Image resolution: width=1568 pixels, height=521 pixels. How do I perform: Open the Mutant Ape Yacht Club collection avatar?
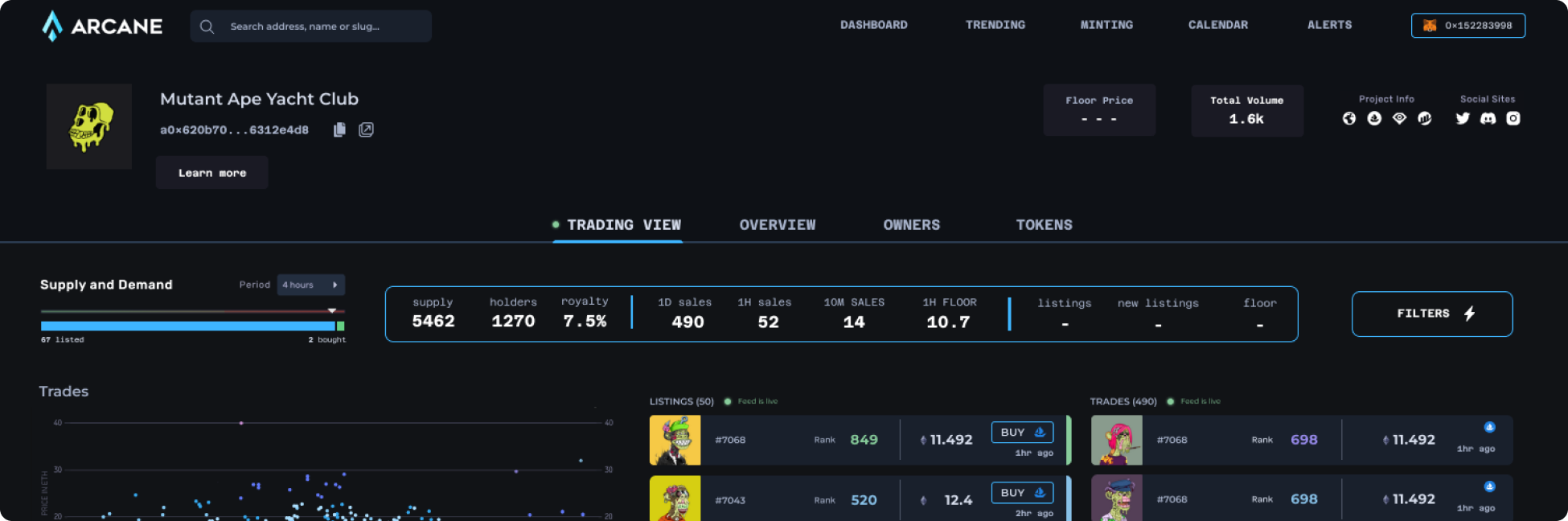pos(89,126)
